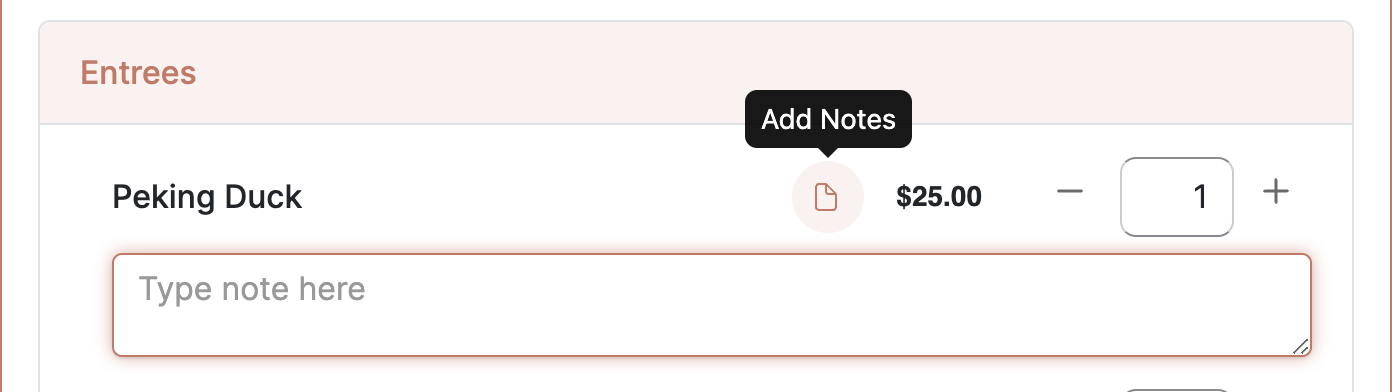Click the $25.00 price label
Viewport: 1392px width, 392px height.
tap(939, 197)
